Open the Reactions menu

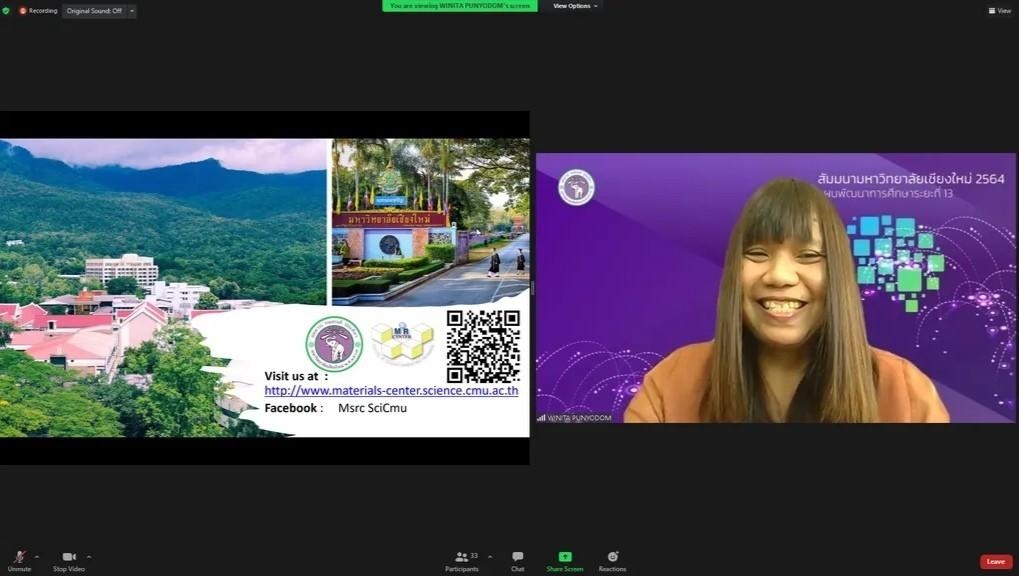(612, 557)
